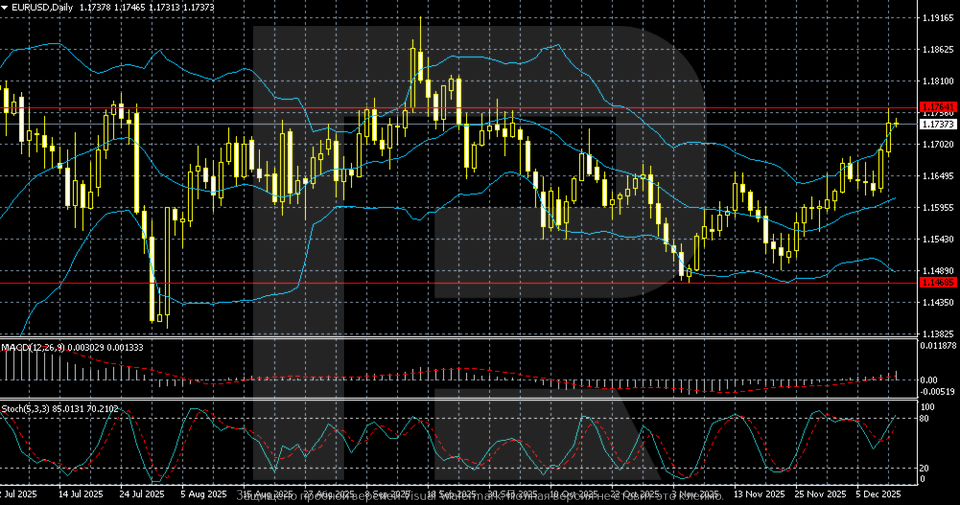This screenshot has height=505, width=960.
Task: Click the 1.19165 price axis mark
Action: tap(937, 18)
